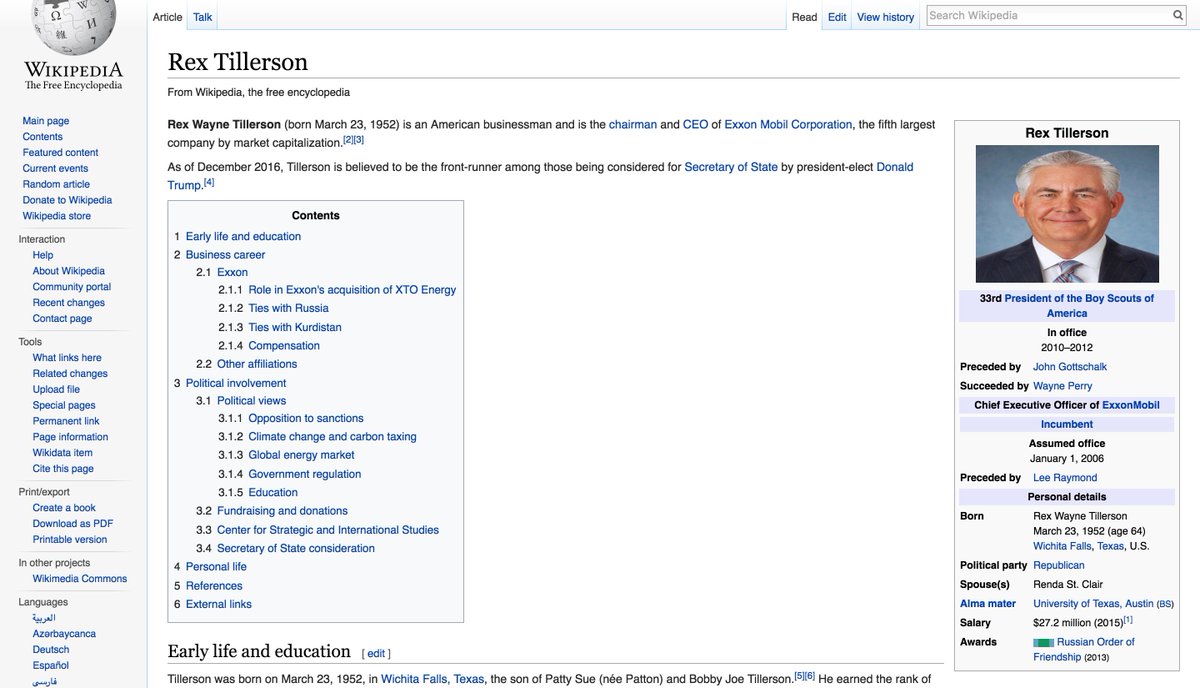Image resolution: width=1200 pixels, height=688 pixels.
Task: Open the Permanent link tool
Action: (66, 421)
